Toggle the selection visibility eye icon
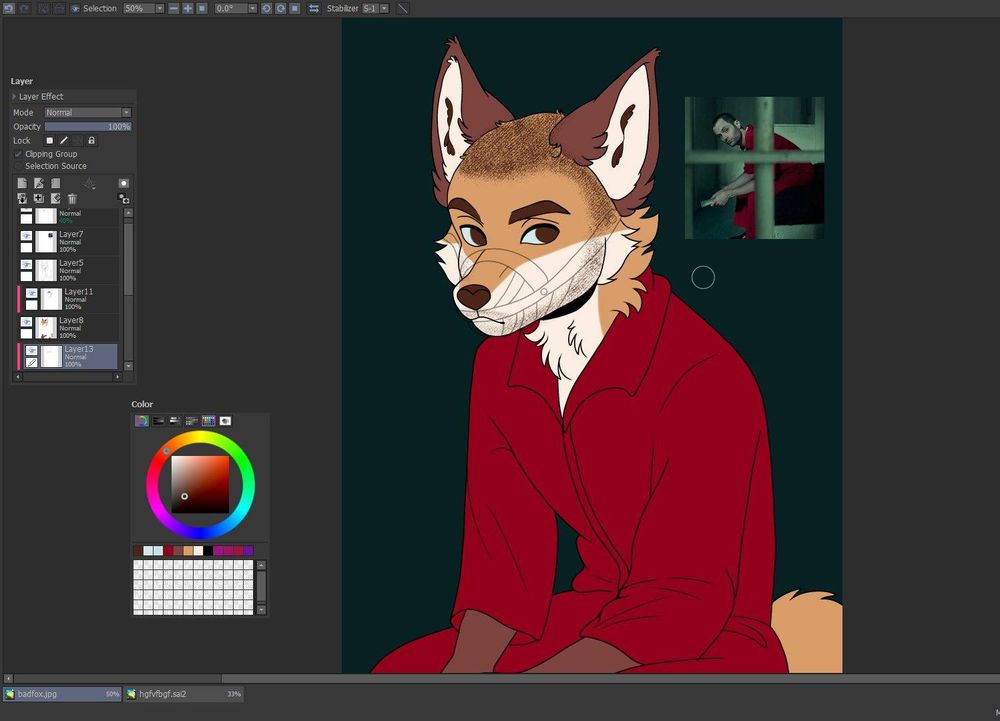 click(x=75, y=8)
